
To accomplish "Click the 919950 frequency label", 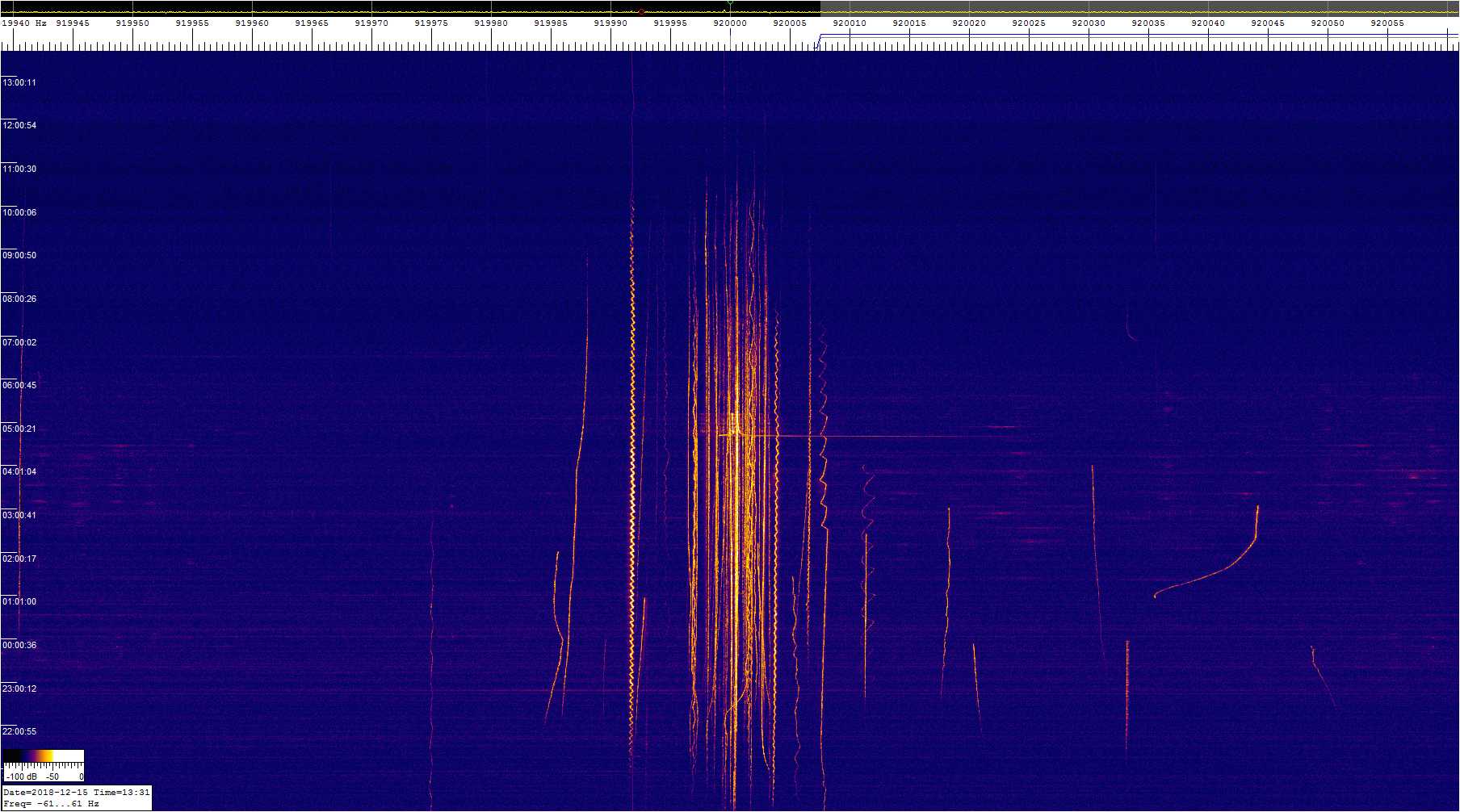I will pyautogui.click(x=132, y=23).
